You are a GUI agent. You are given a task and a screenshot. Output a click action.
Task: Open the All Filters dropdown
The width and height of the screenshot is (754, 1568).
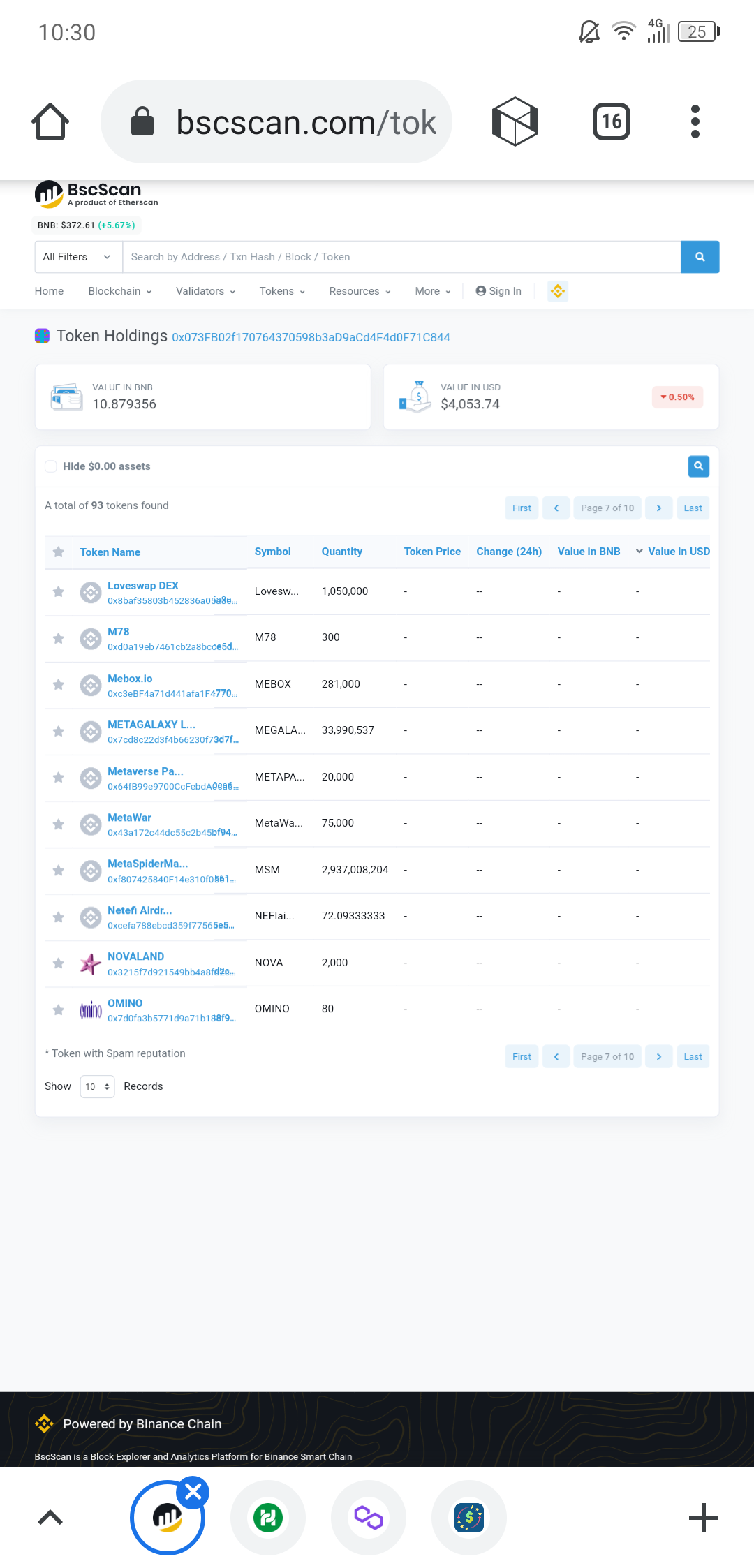(x=78, y=257)
